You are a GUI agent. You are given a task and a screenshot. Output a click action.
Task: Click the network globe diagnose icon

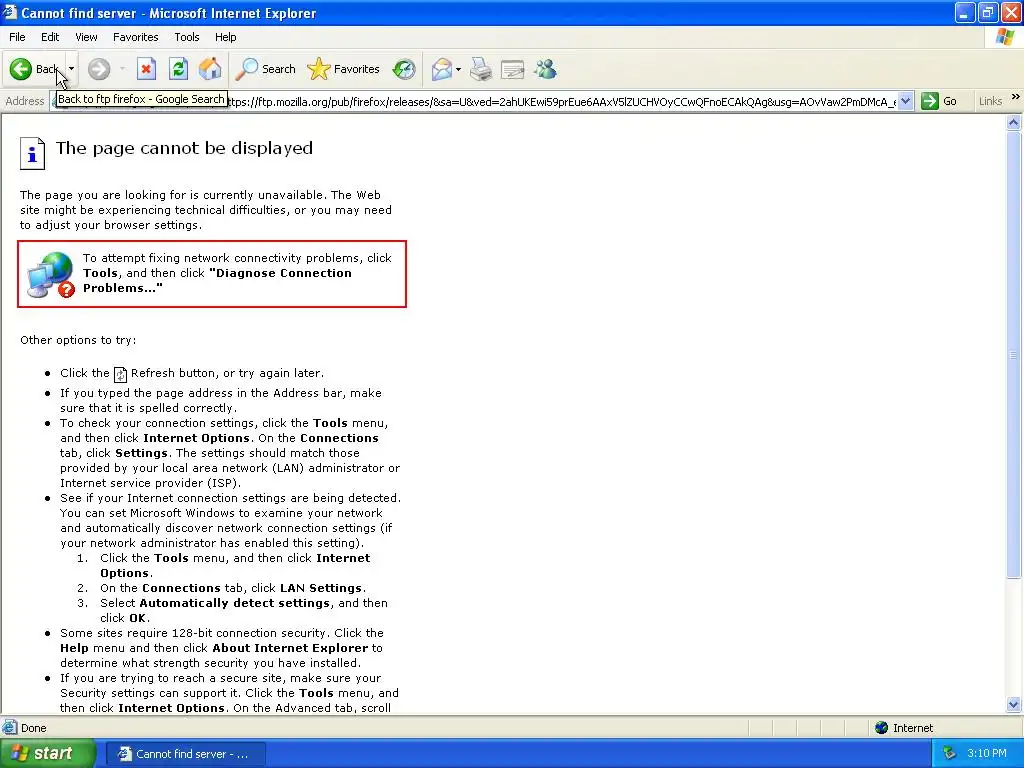pyautogui.click(x=51, y=274)
